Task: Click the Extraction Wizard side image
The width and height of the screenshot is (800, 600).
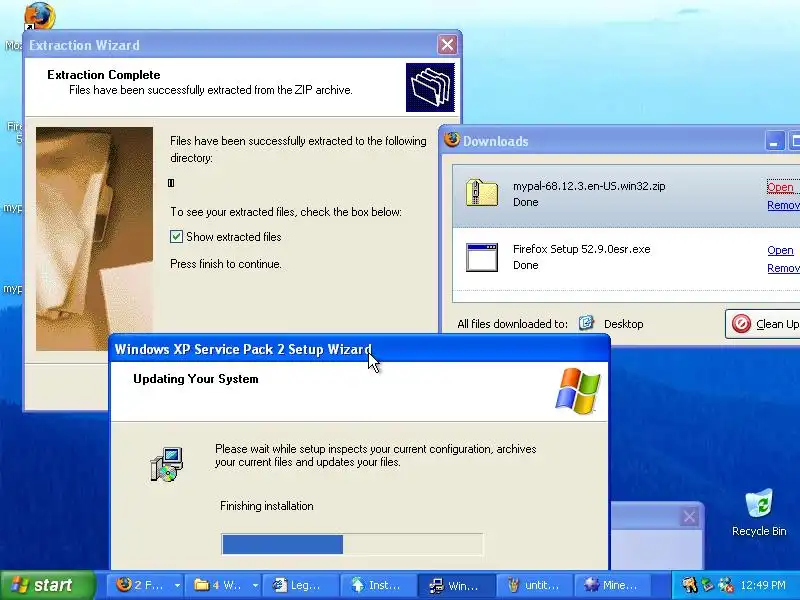Action: point(94,239)
